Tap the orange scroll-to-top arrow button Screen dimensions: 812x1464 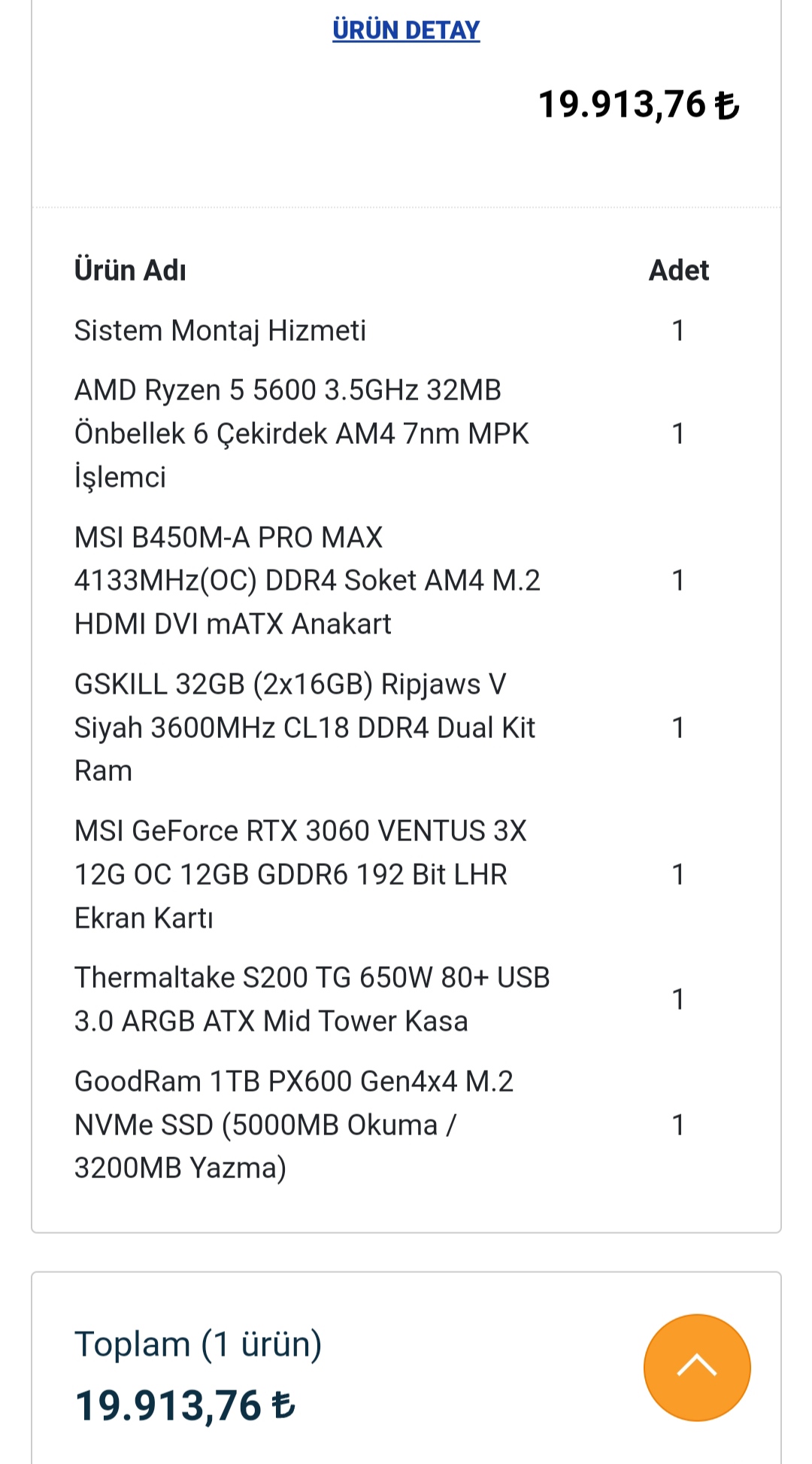697,1367
